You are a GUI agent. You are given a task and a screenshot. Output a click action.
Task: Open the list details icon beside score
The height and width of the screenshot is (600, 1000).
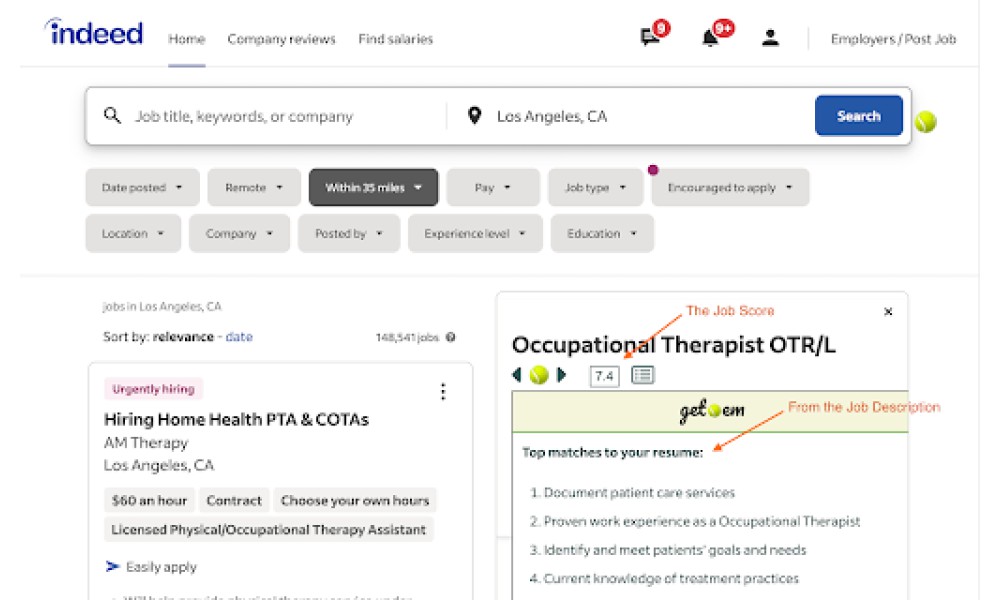point(642,376)
